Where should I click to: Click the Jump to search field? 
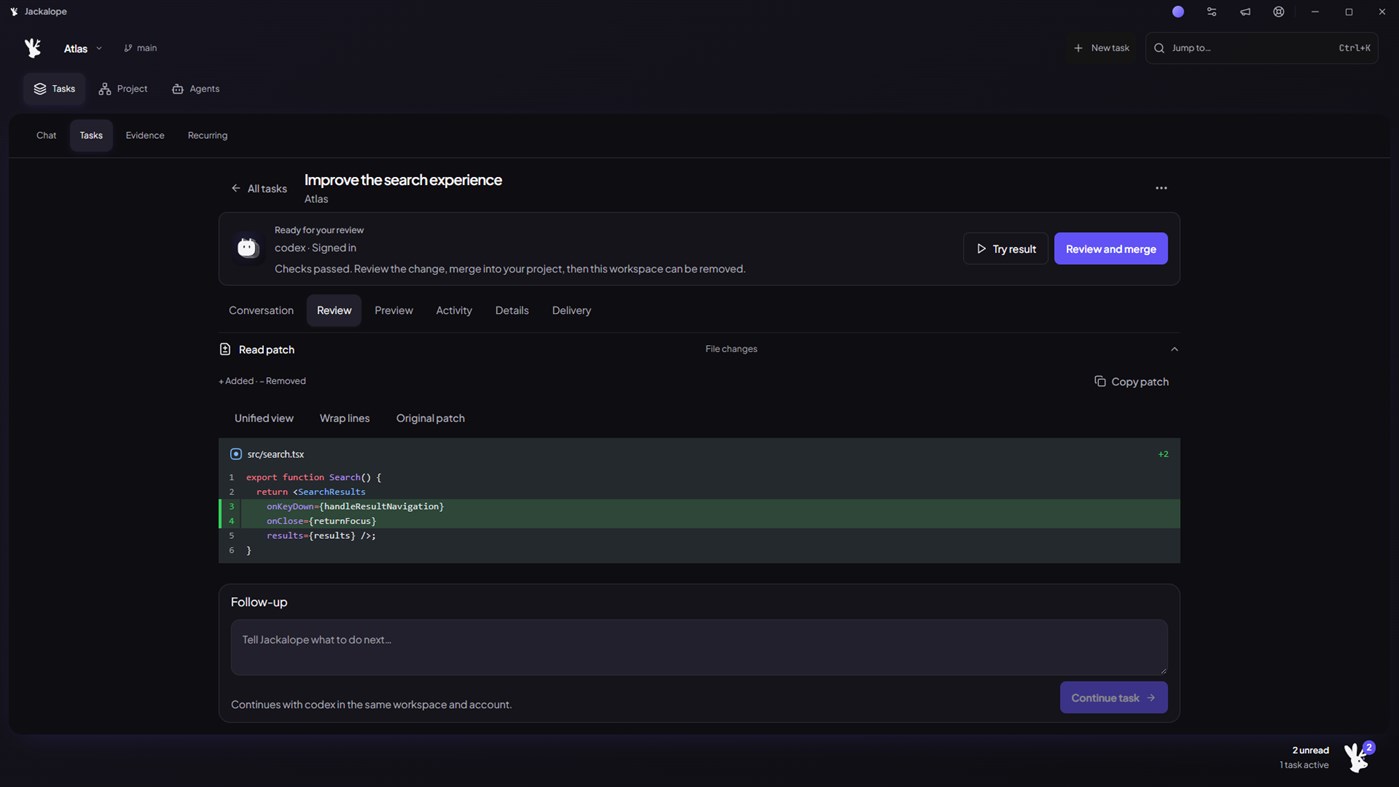(1261, 48)
